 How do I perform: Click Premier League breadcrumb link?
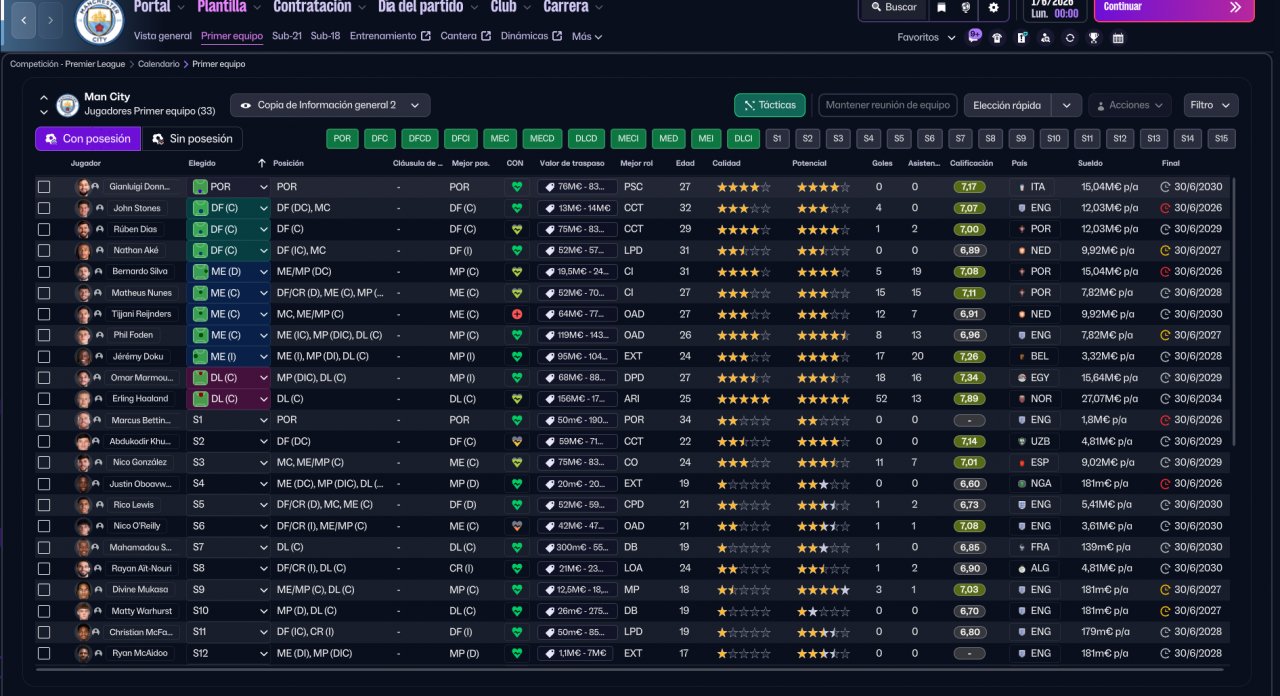[x=67, y=64]
